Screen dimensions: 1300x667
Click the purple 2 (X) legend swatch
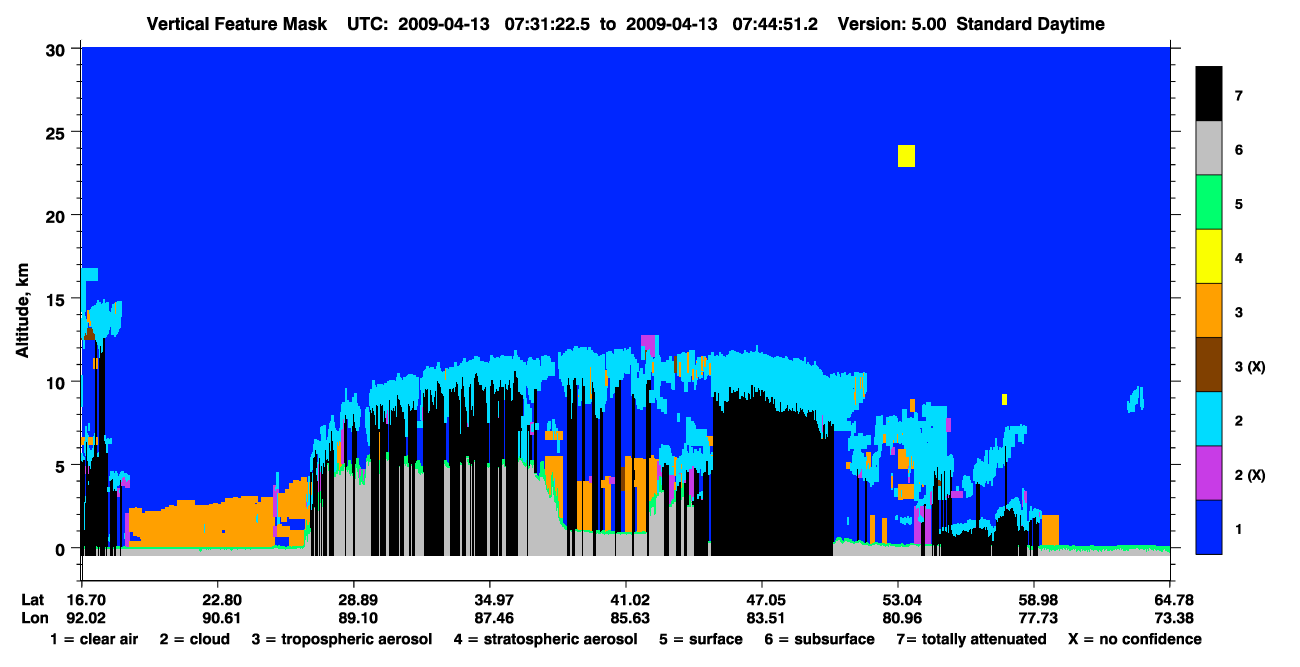click(1209, 473)
